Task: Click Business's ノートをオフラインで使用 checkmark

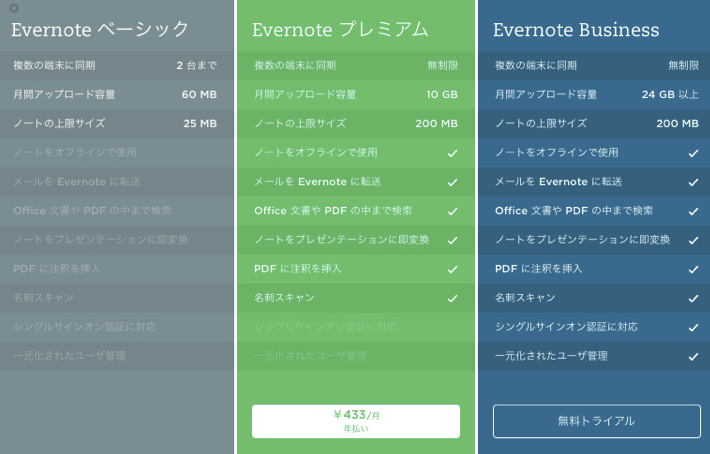Action: [693, 153]
